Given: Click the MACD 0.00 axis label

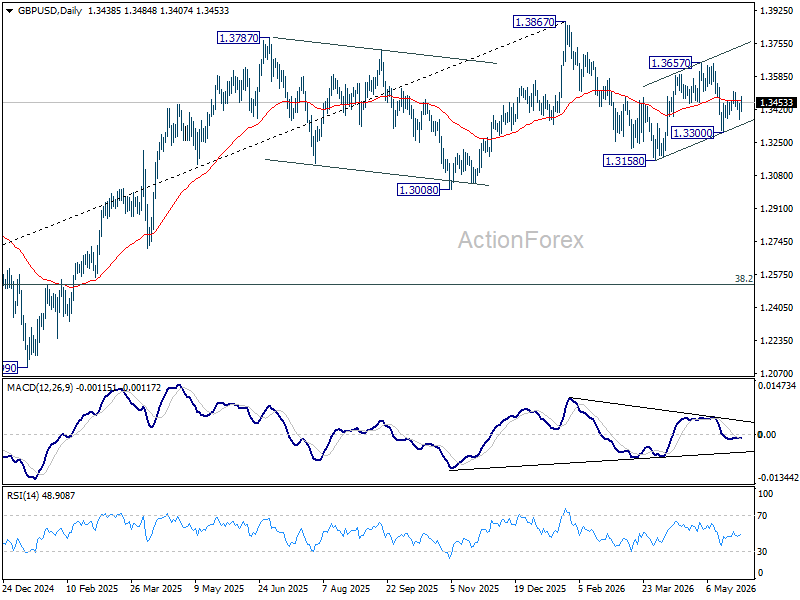Looking at the screenshot, I should coord(767,434).
